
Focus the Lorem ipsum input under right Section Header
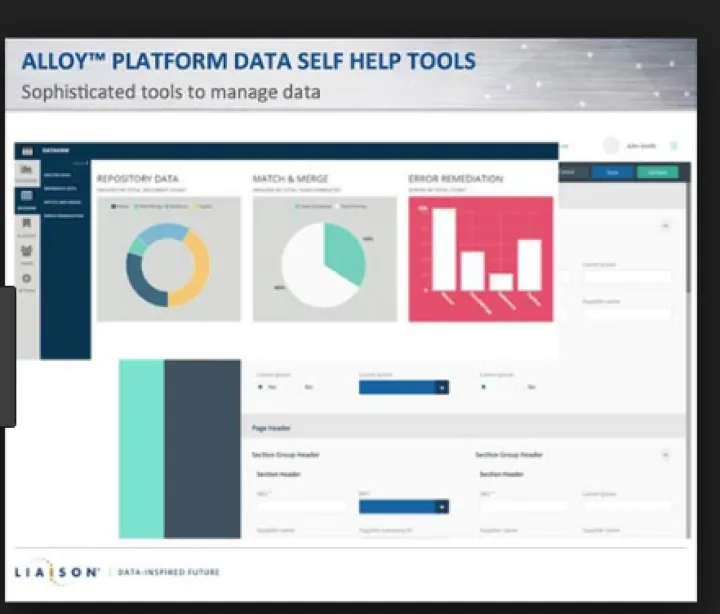pos(627,506)
